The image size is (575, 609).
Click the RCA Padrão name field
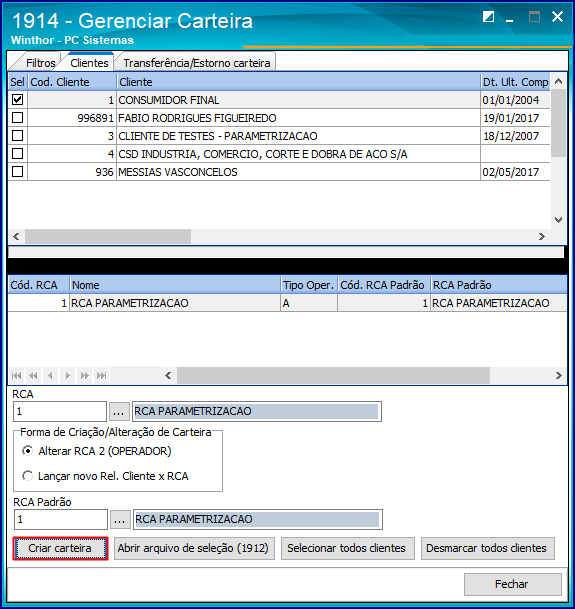tap(258, 519)
